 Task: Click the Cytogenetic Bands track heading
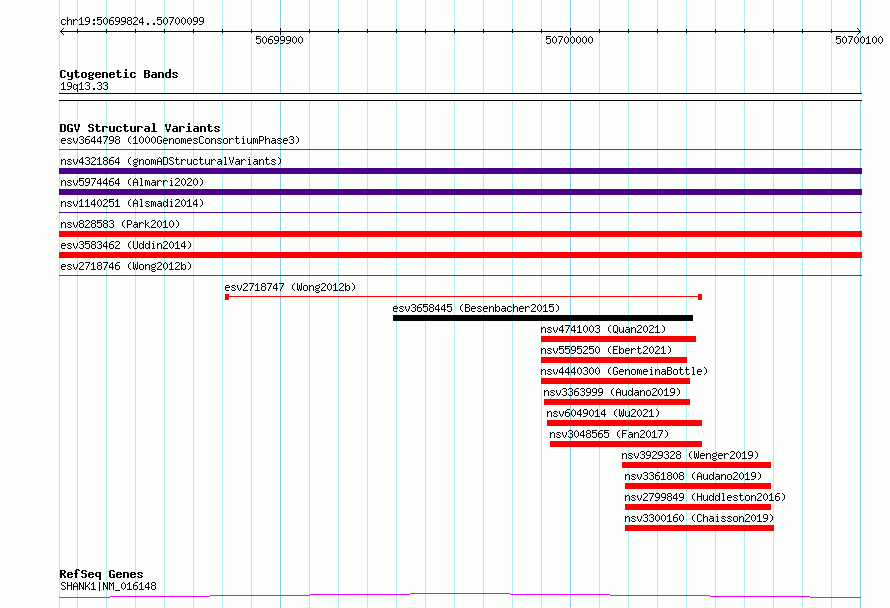click(119, 74)
